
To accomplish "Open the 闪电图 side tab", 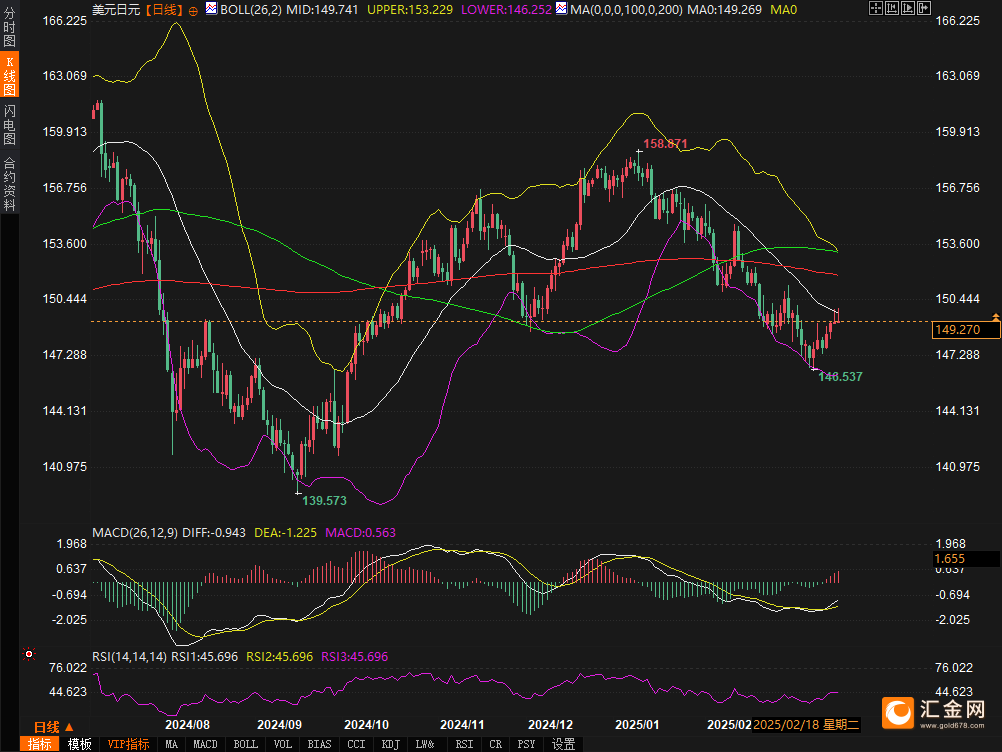I will click(x=10, y=125).
